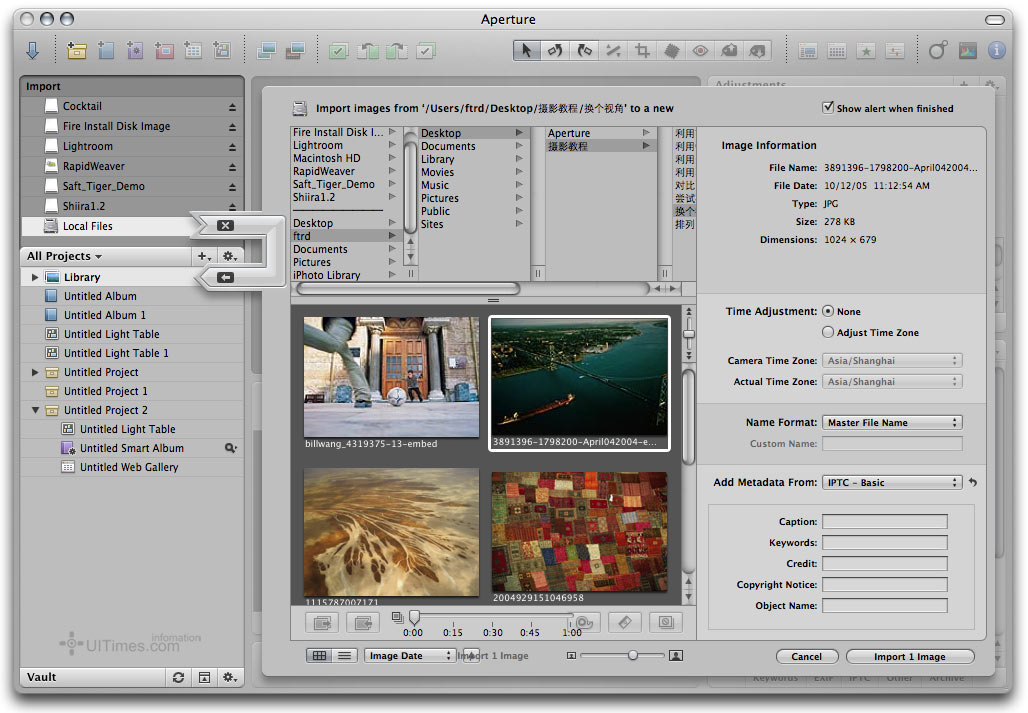Click the Cancel button

click(x=806, y=657)
